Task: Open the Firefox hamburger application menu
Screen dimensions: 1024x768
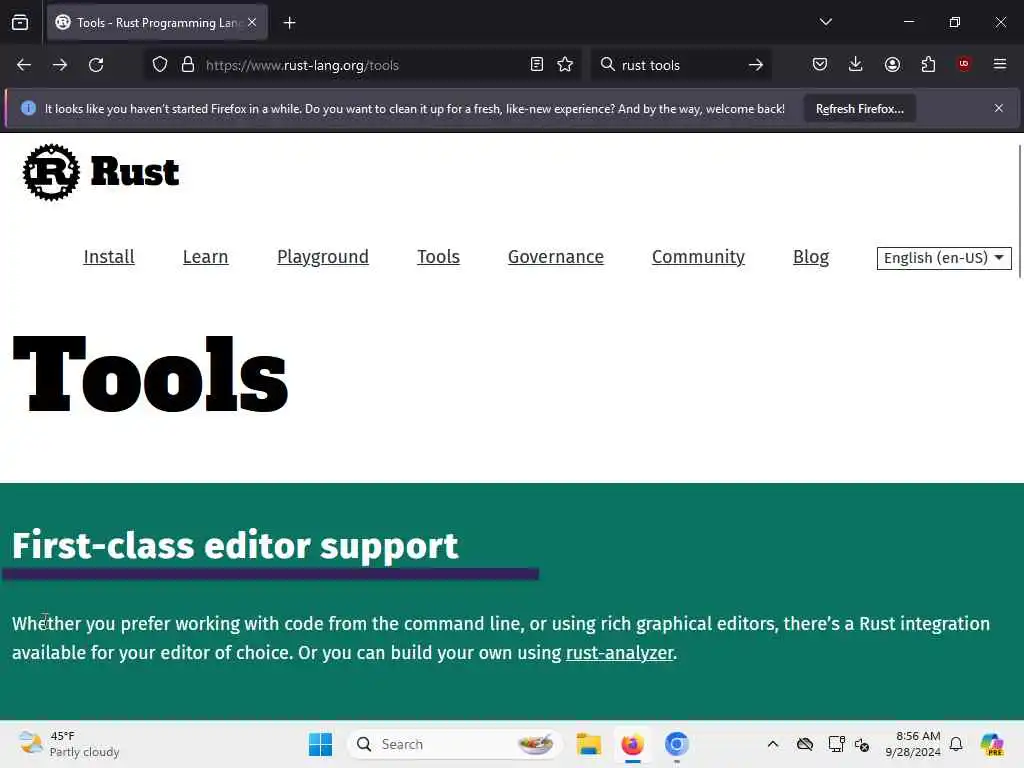Action: pos(1000,64)
